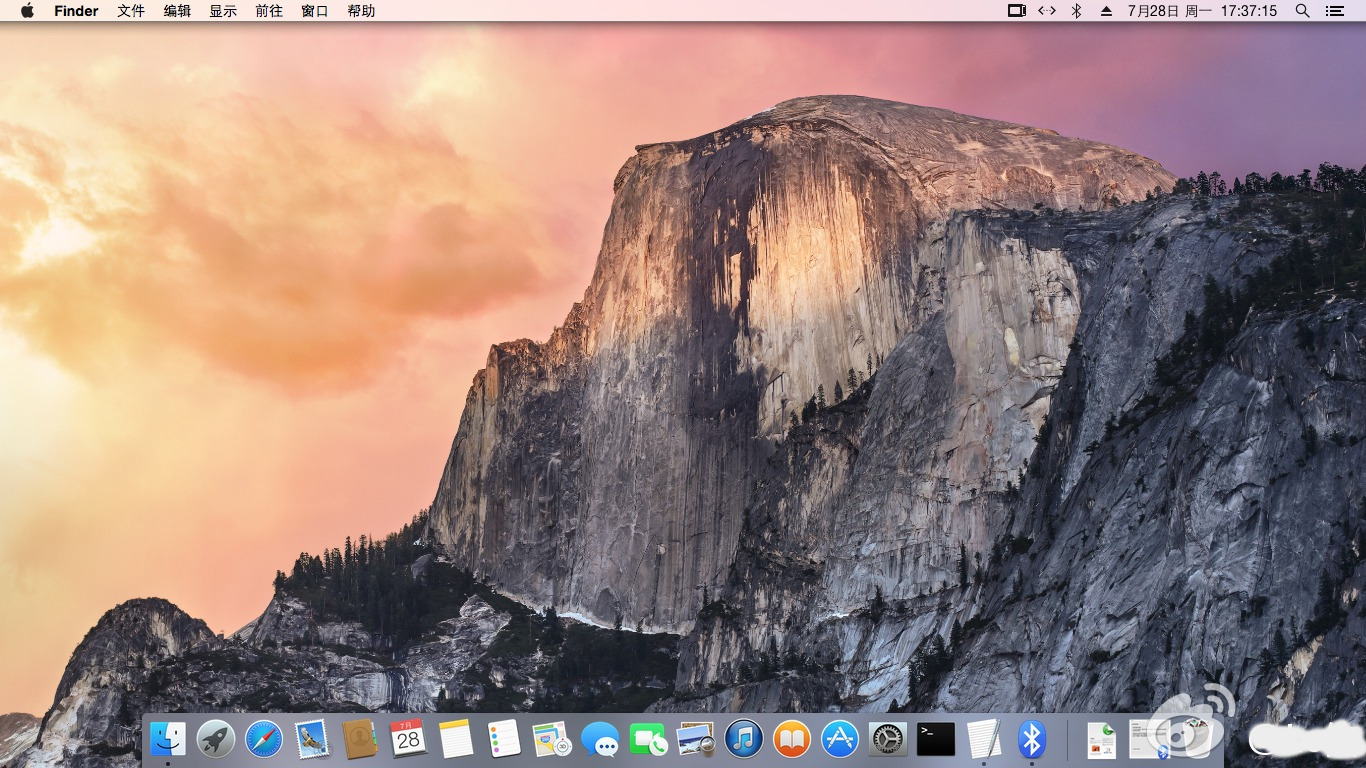
Task: Launch Safari compass icon in Dock
Action: (264, 740)
